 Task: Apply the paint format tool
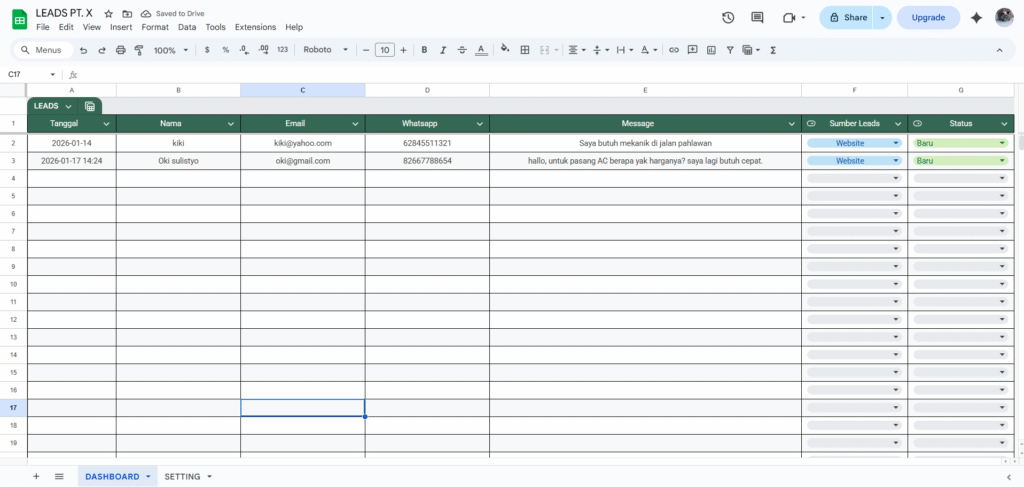pyautogui.click(x=138, y=50)
